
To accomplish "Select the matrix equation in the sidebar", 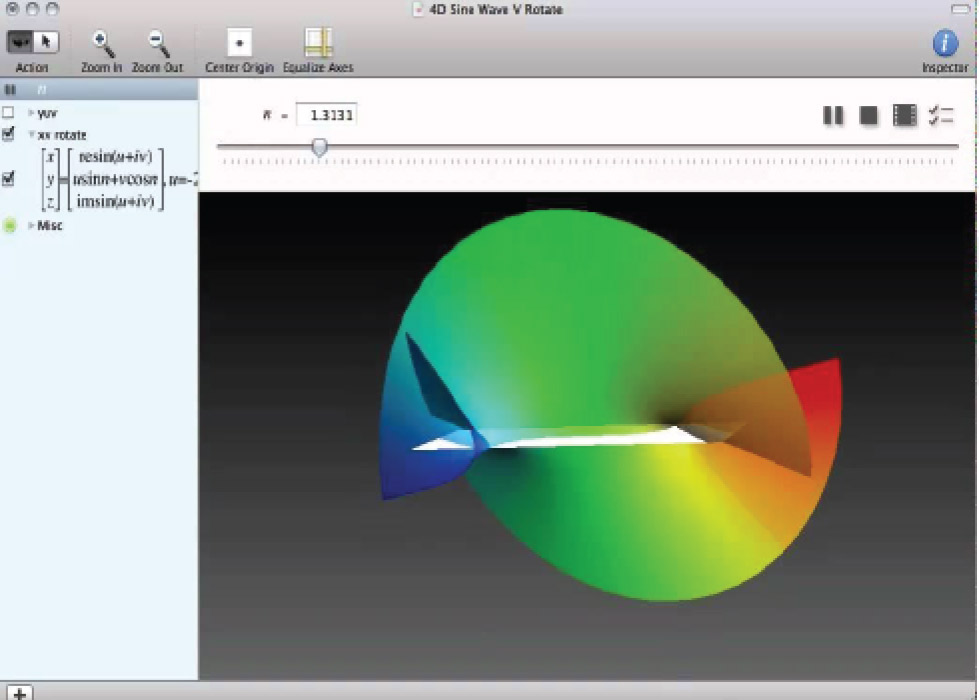I will (x=119, y=179).
